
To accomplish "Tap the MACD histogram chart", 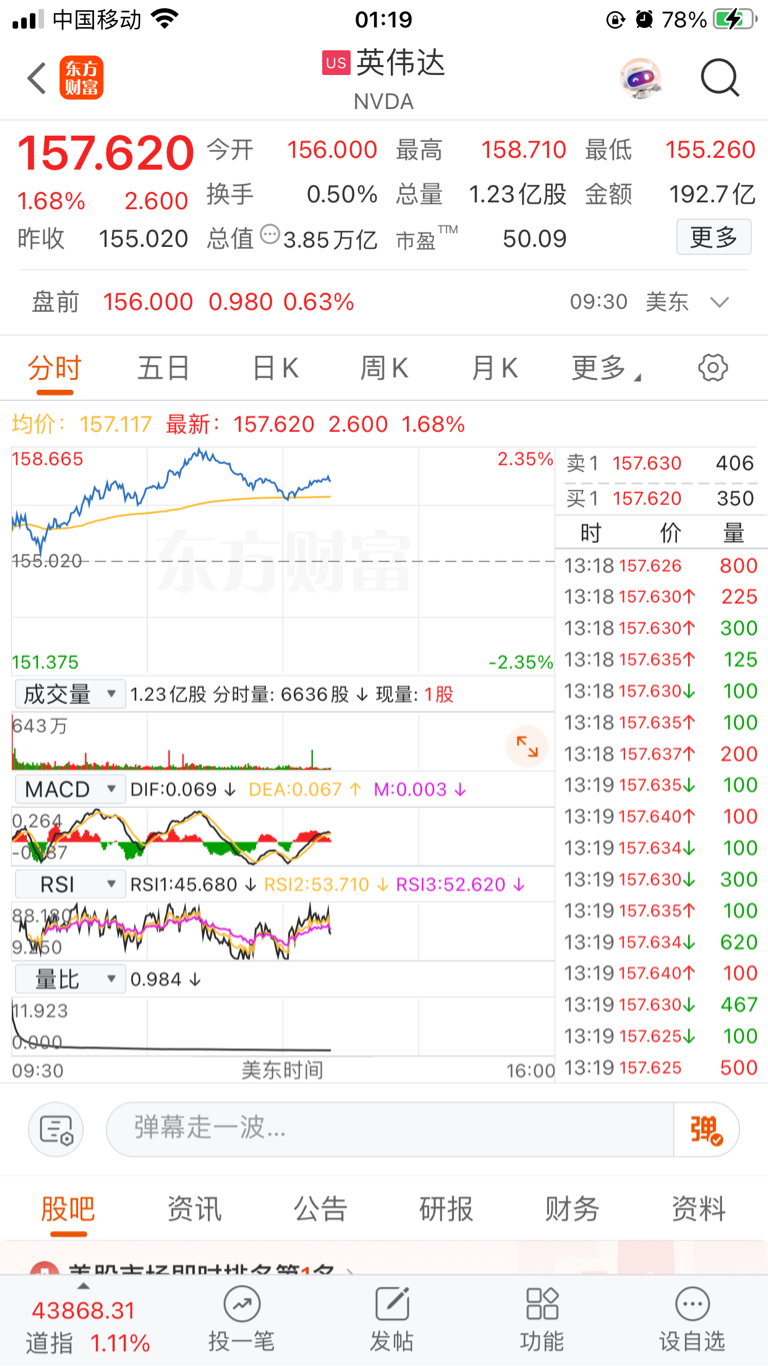I will coord(283,836).
